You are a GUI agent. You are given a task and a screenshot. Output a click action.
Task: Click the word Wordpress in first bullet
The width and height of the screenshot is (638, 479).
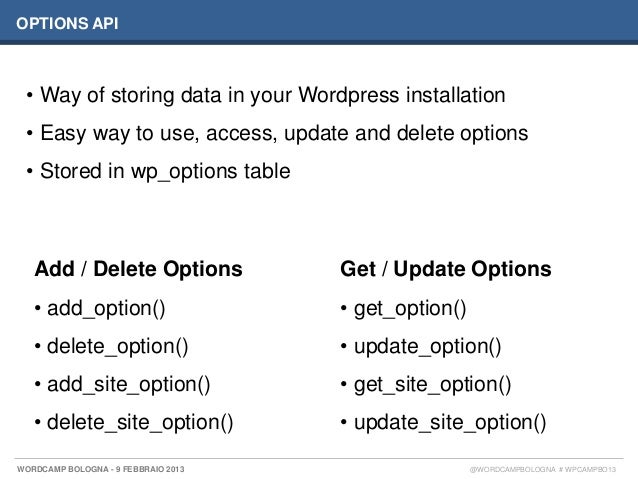(x=349, y=95)
